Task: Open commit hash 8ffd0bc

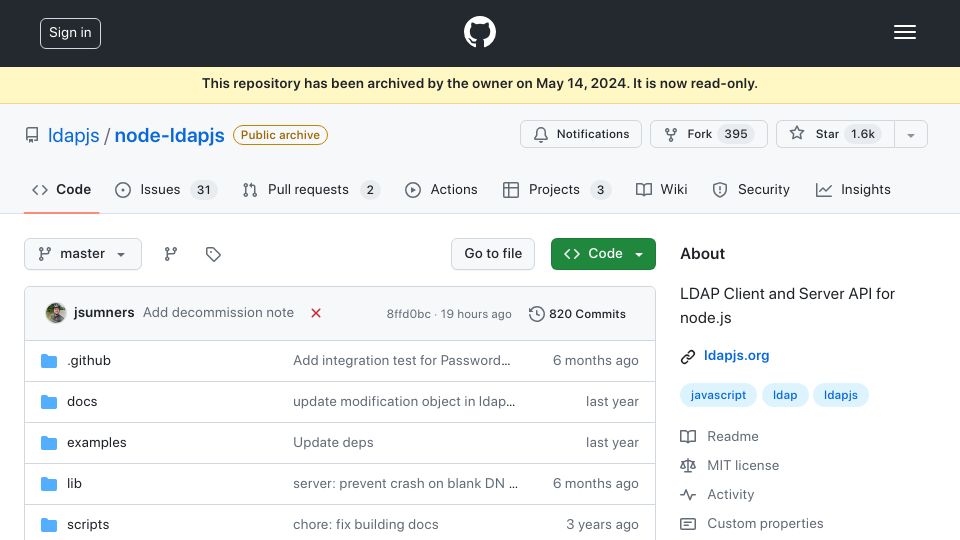Action: (x=408, y=314)
